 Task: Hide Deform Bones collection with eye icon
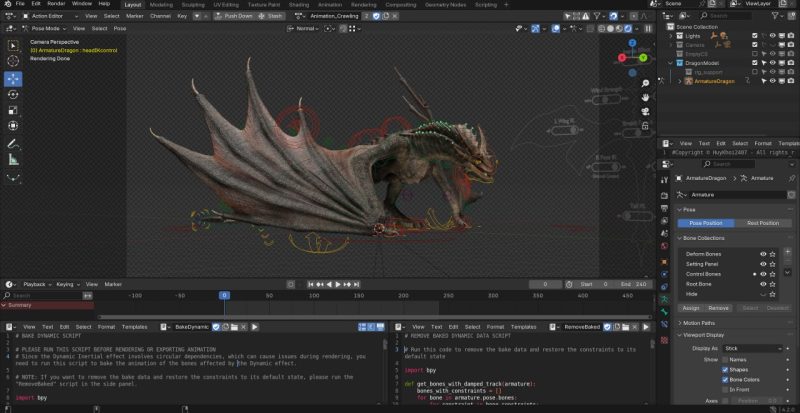763,255
